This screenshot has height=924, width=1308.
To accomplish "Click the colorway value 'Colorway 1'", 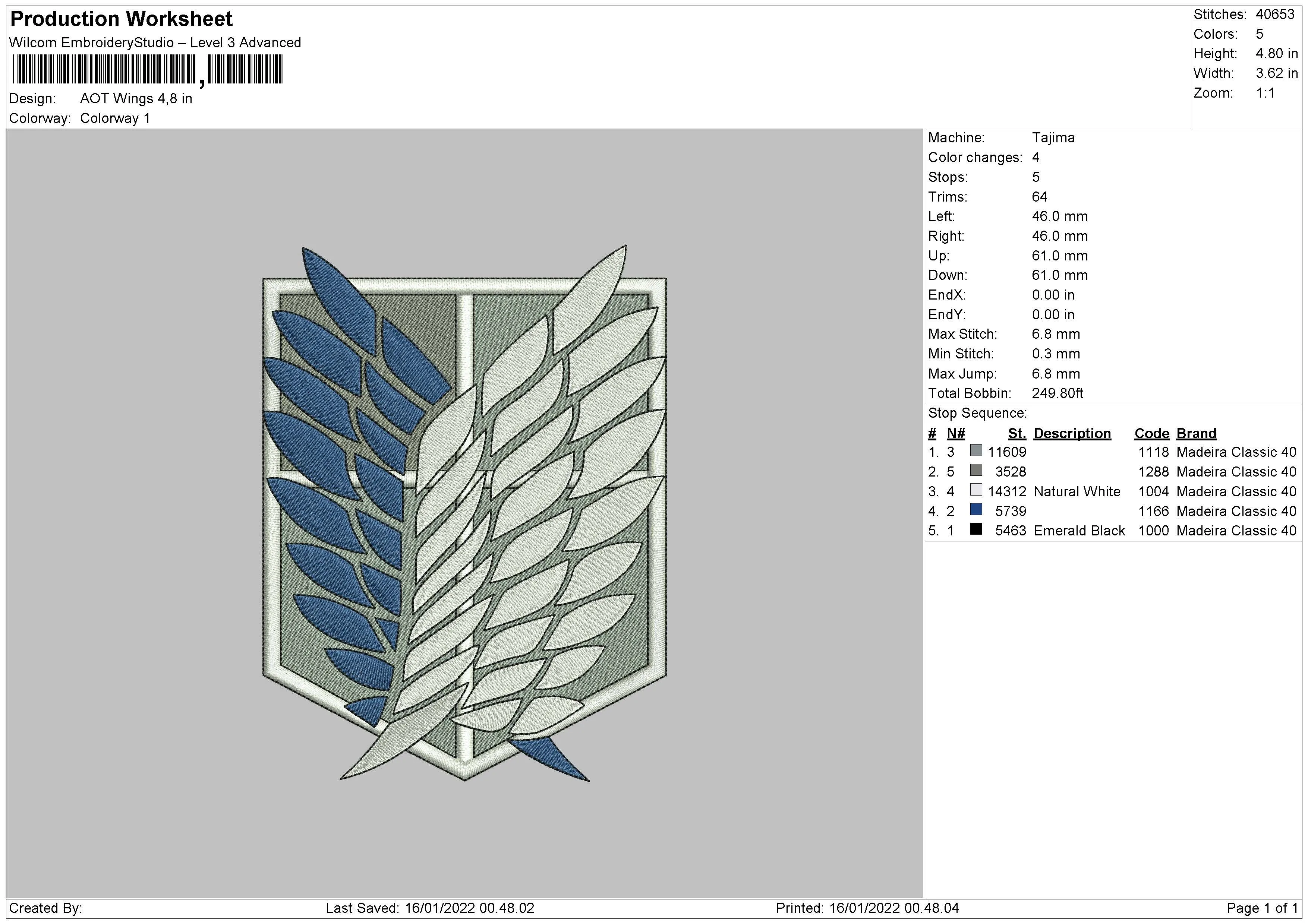I will (x=115, y=118).
